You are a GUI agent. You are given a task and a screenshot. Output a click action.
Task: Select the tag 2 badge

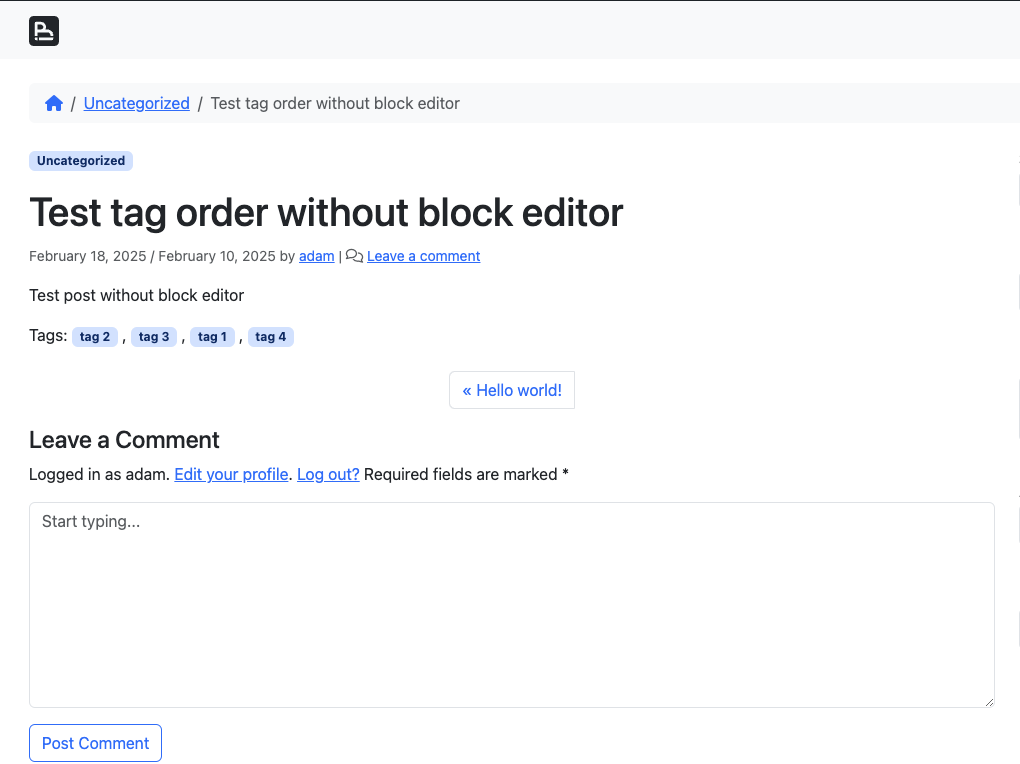[95, 337]
